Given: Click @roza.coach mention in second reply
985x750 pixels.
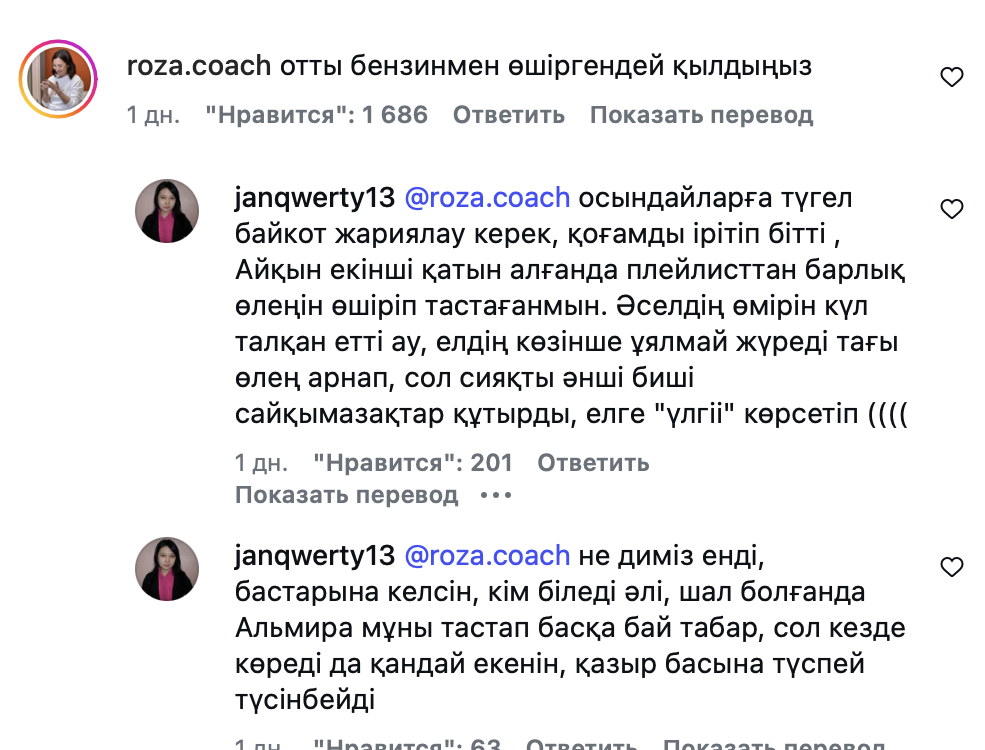Looking at the screenshot, I should coord(487,555).
